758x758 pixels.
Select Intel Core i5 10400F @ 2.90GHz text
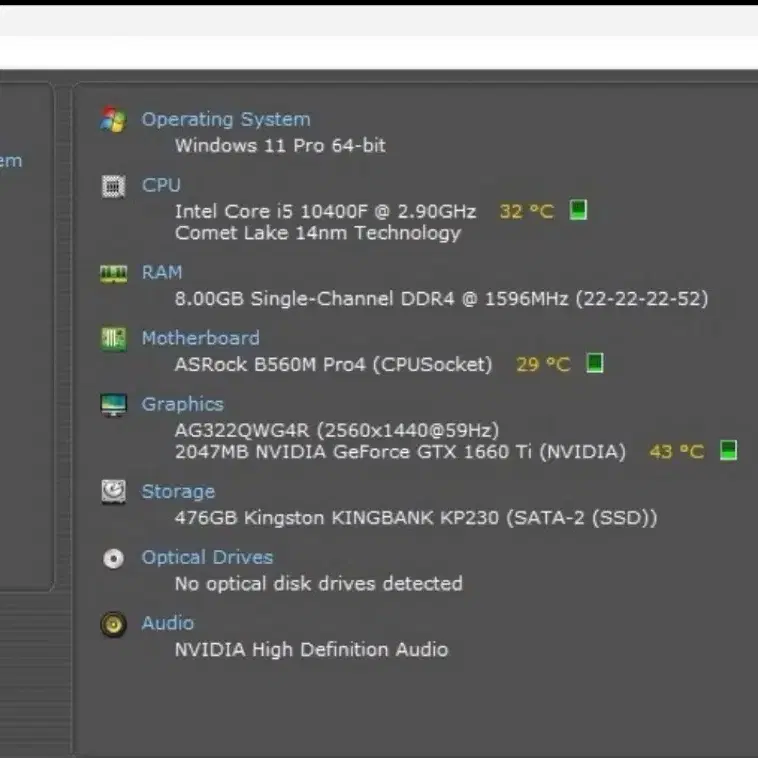325,211
